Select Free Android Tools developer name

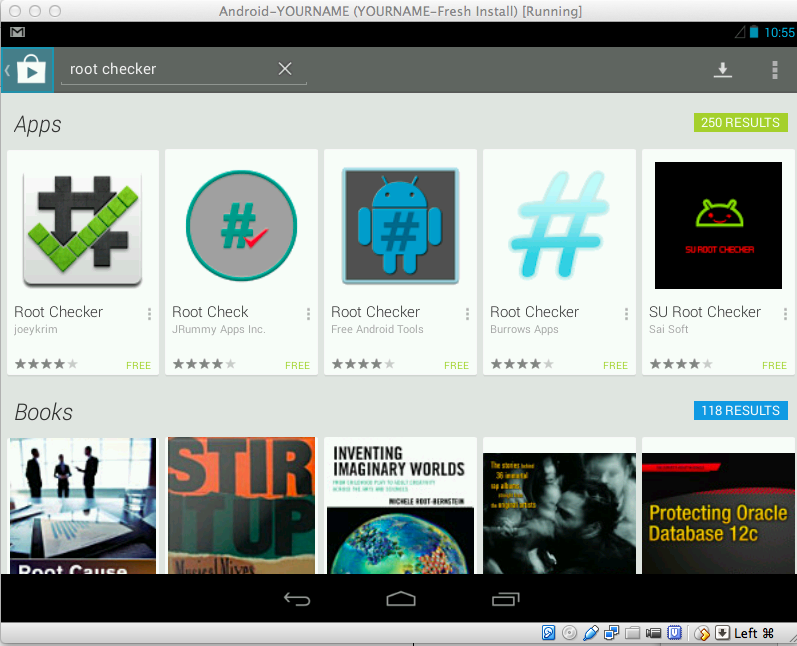coord(377,329)
